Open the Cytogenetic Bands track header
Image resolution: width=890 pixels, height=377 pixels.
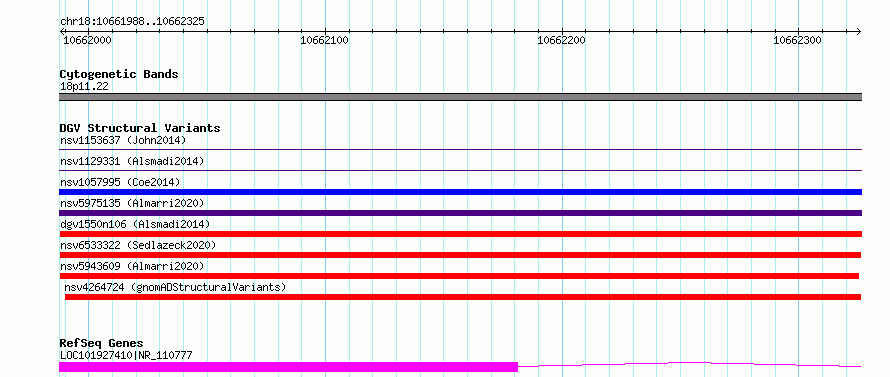coord(119,74)
